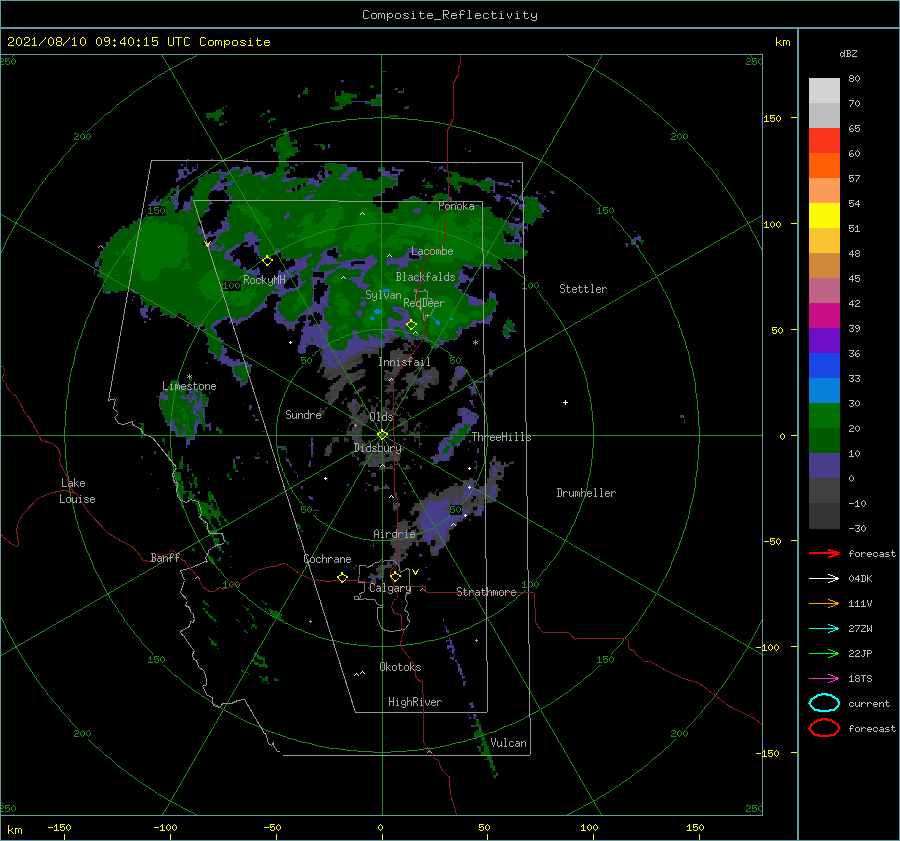Click the km label at top right
The width and height of the screenshot is (900, 841).
[x=782, y=42]
